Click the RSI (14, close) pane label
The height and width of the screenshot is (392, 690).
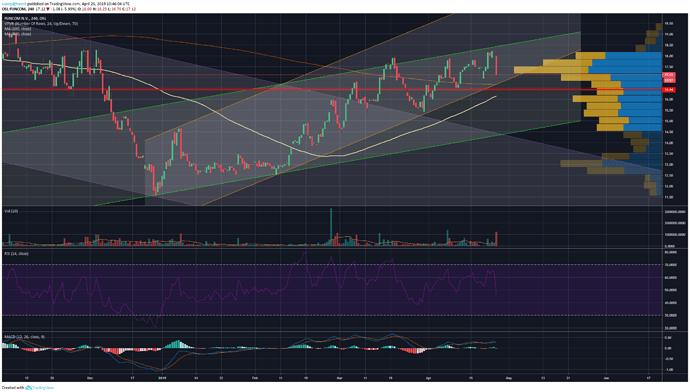(16, 254)
